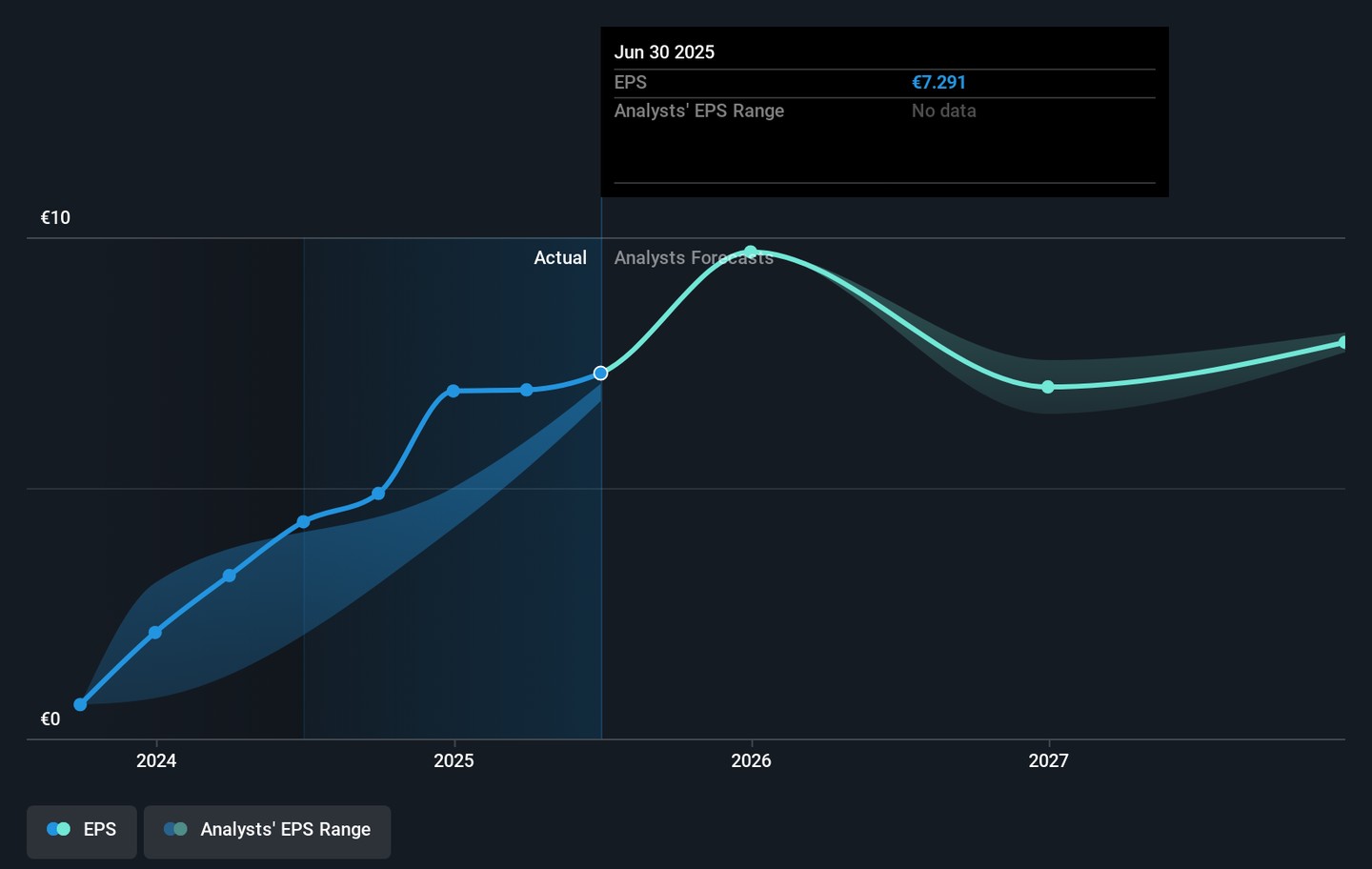Screen dimensions: 1372x869
Task: Click the forecast peak point at 2026
Action: tap(751, 253)
